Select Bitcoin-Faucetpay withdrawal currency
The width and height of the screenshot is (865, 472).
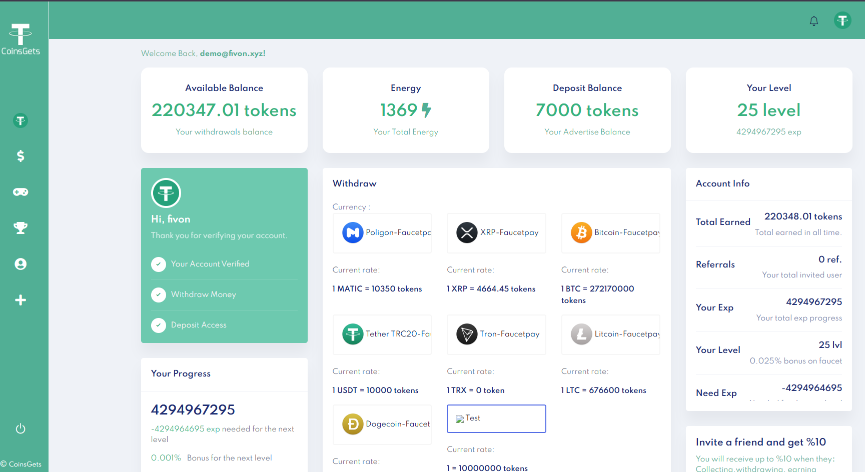point(610,233)
